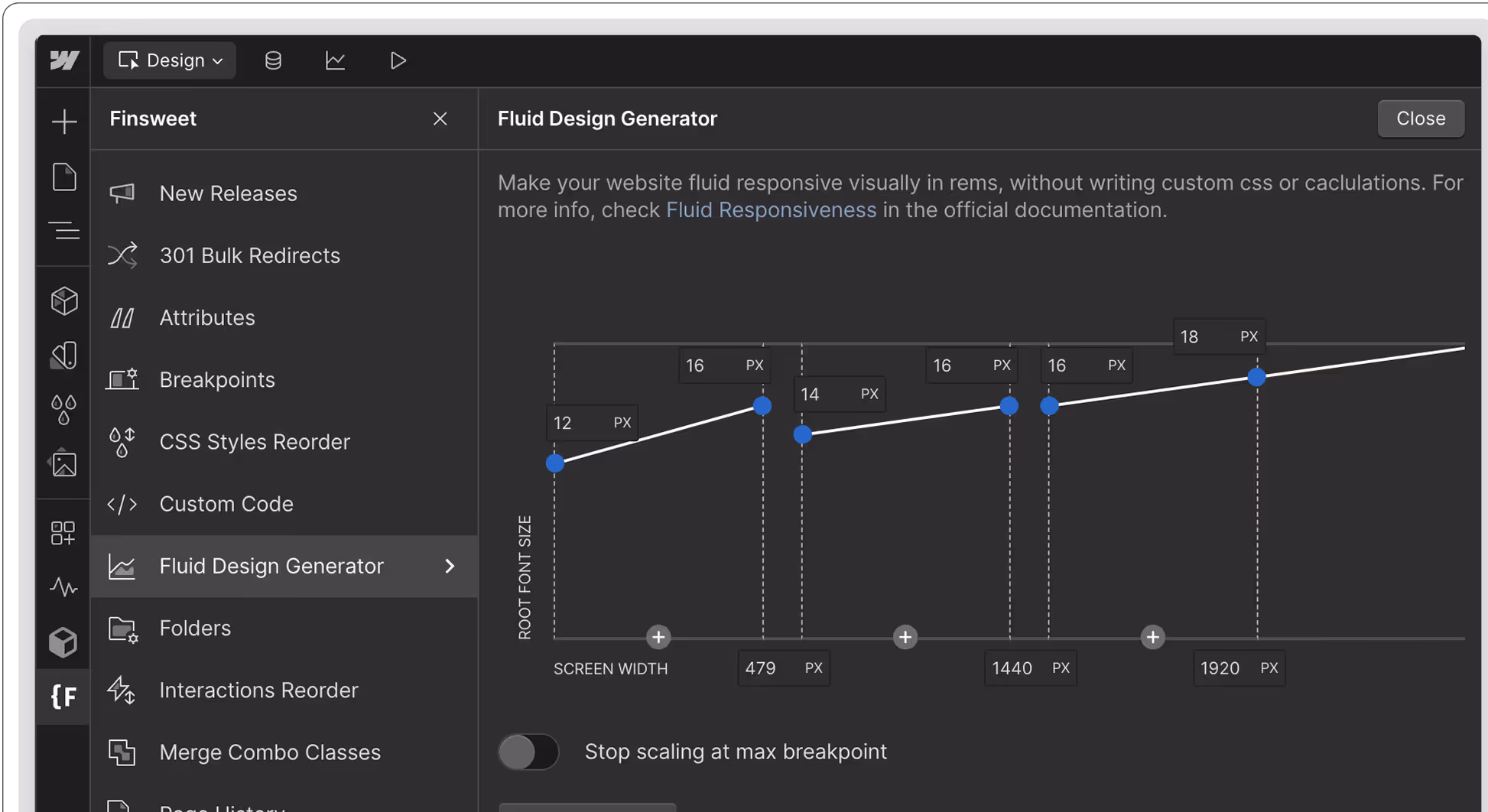Open the Pages panel icon
Viewport: 1488px width, 812px height.
point(64,177)
